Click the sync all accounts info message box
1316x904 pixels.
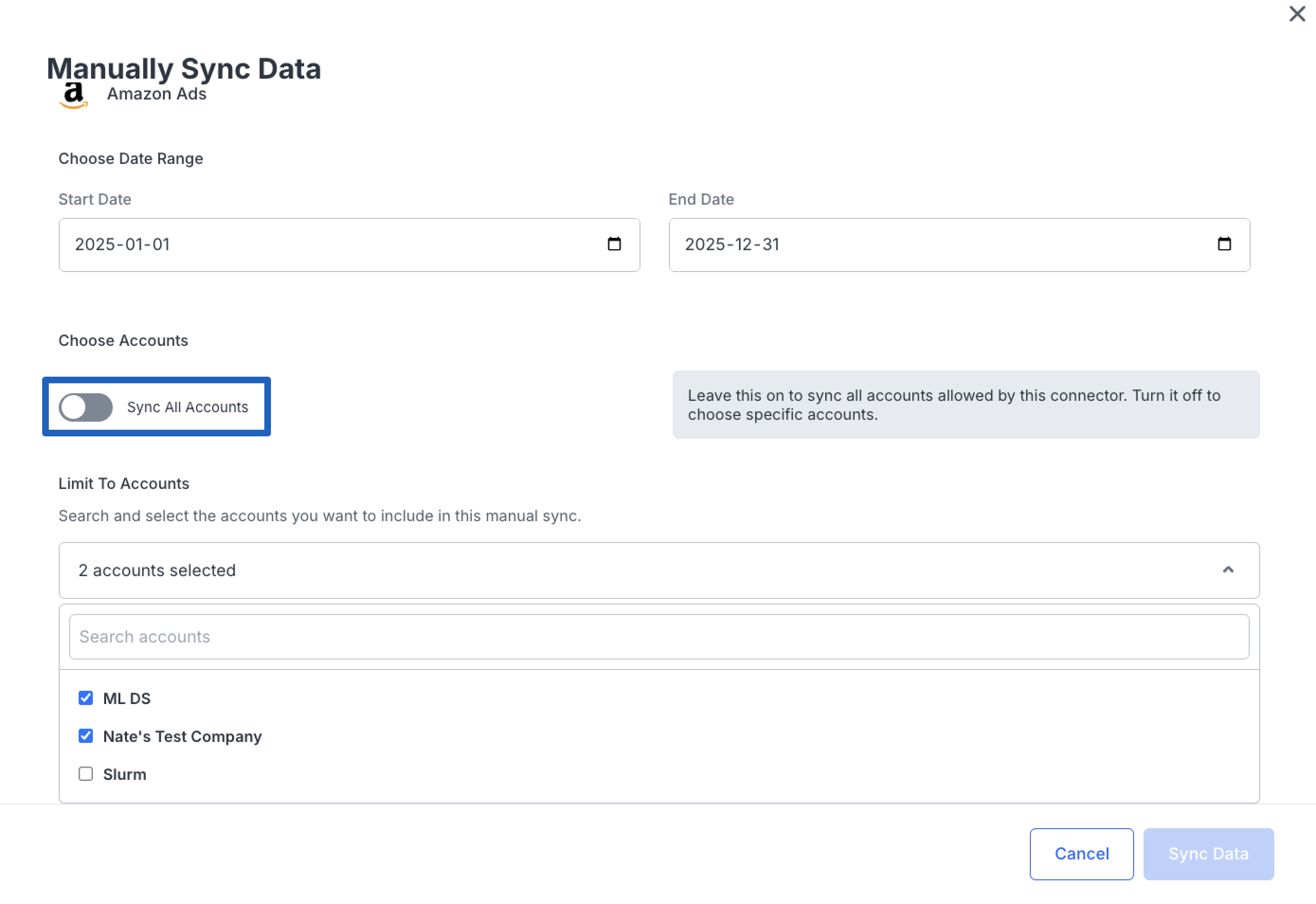tap(965, 405)
